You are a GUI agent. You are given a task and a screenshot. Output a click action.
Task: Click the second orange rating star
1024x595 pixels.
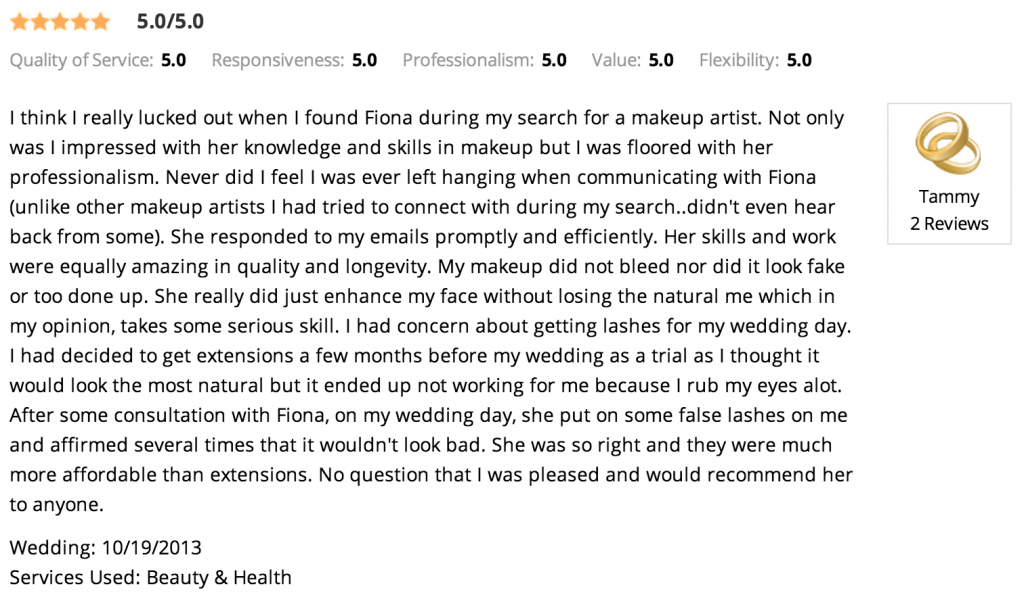point(40,22)
